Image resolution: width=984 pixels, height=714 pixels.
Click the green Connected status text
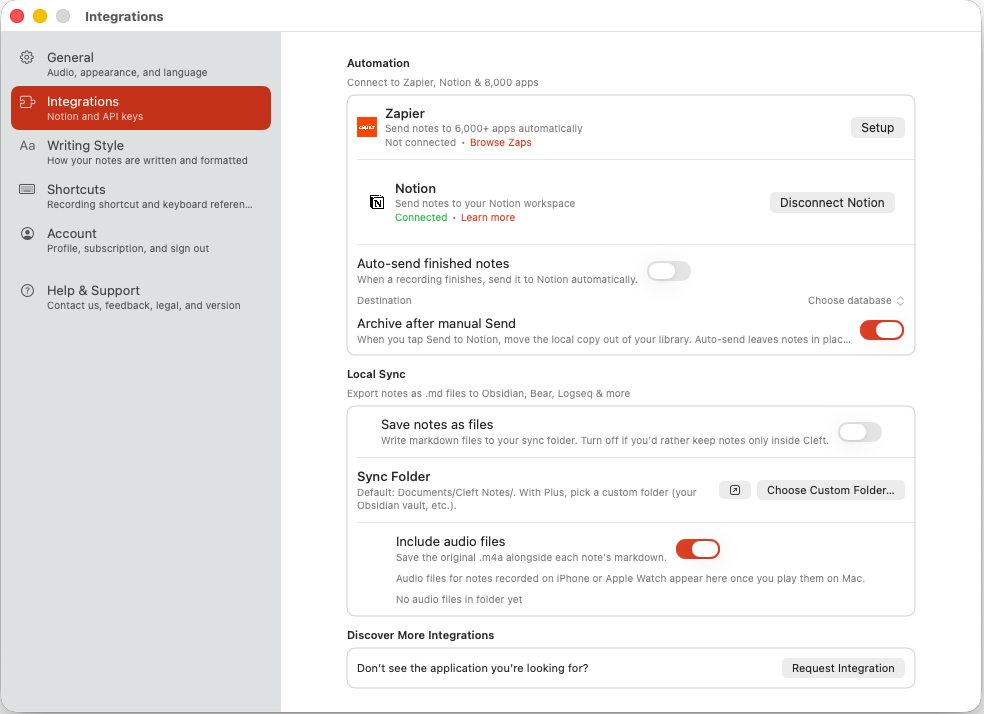point(421,218)
